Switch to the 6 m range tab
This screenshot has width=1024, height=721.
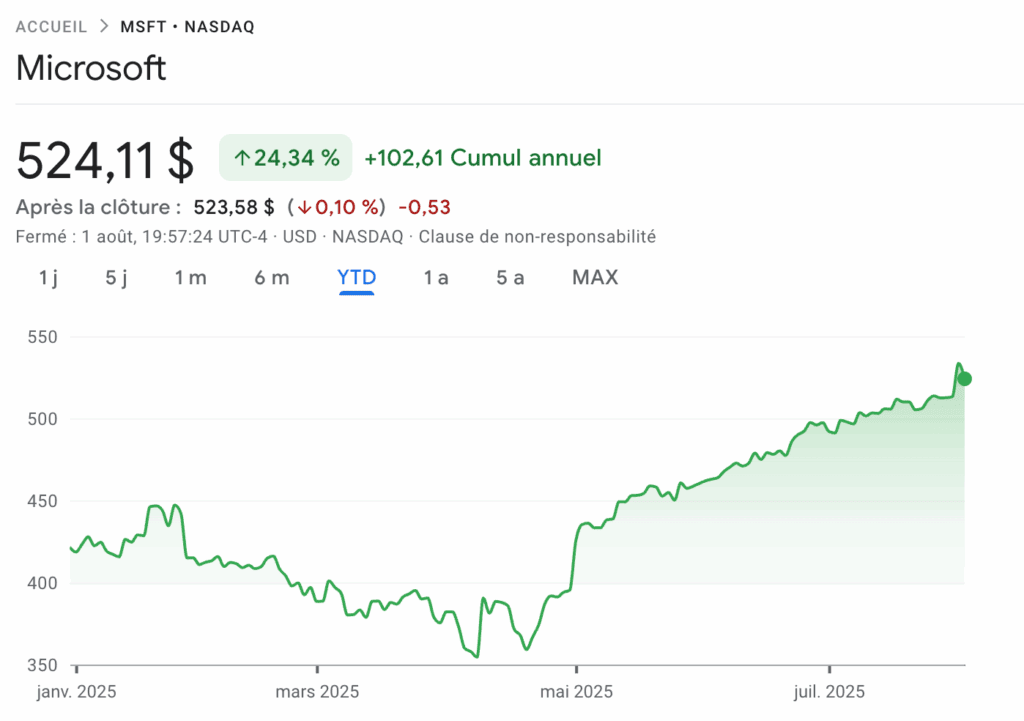[x=272, y=278]
